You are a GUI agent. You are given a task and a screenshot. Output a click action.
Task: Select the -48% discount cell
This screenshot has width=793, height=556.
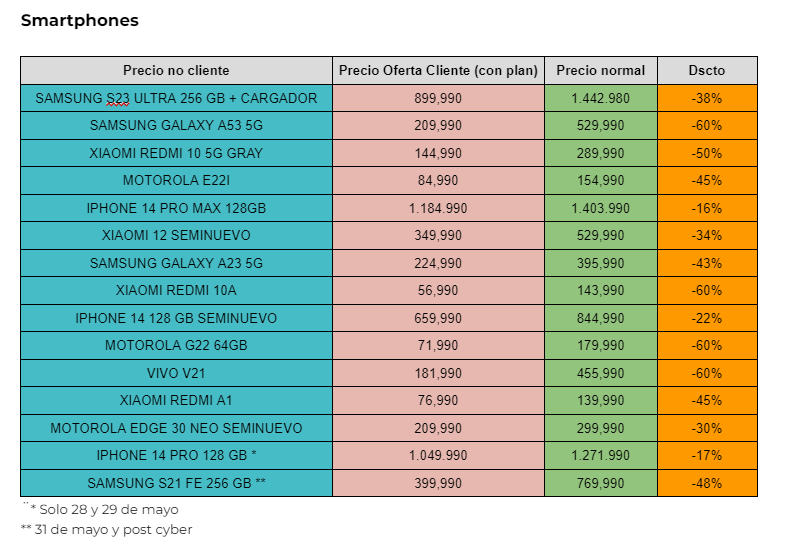[707, 483]
